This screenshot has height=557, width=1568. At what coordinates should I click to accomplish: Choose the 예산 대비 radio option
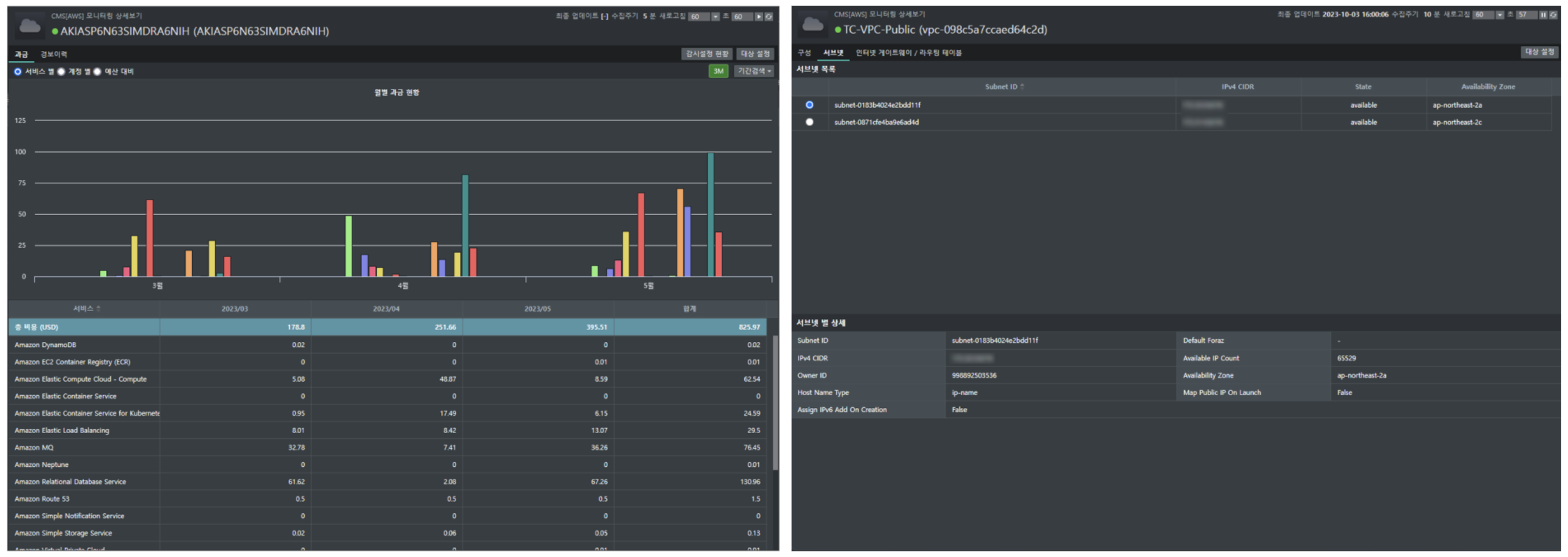pyautogui.click(x=98, y=72)
